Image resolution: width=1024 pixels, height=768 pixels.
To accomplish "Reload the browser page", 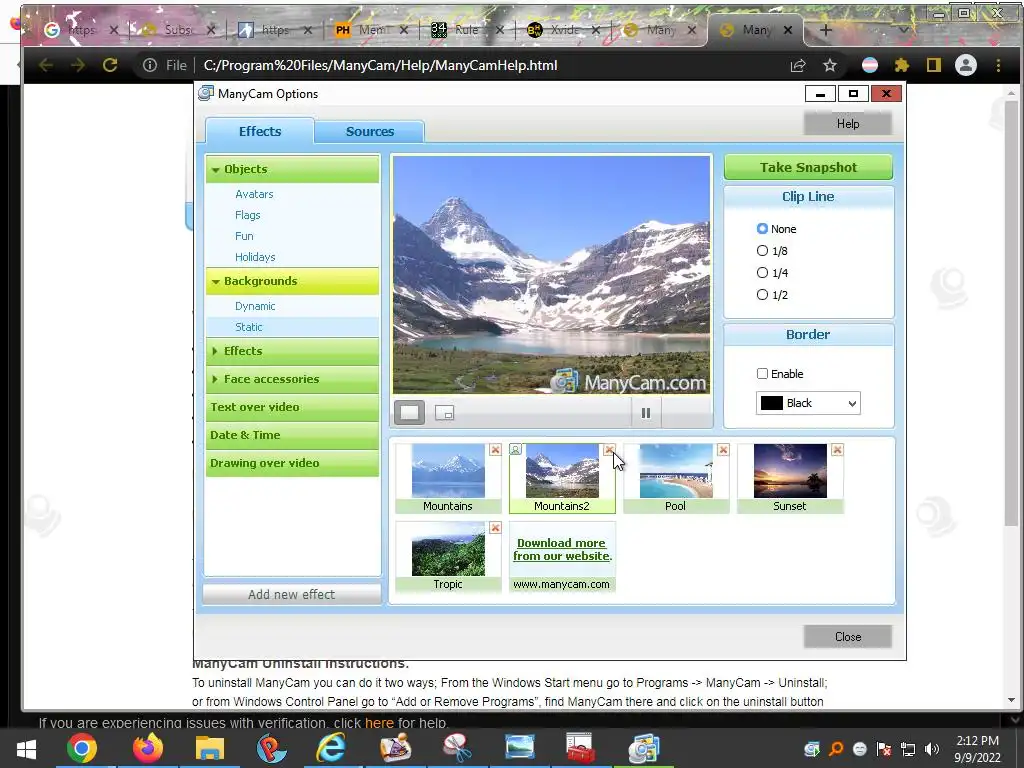I will [x=110, y=65].
